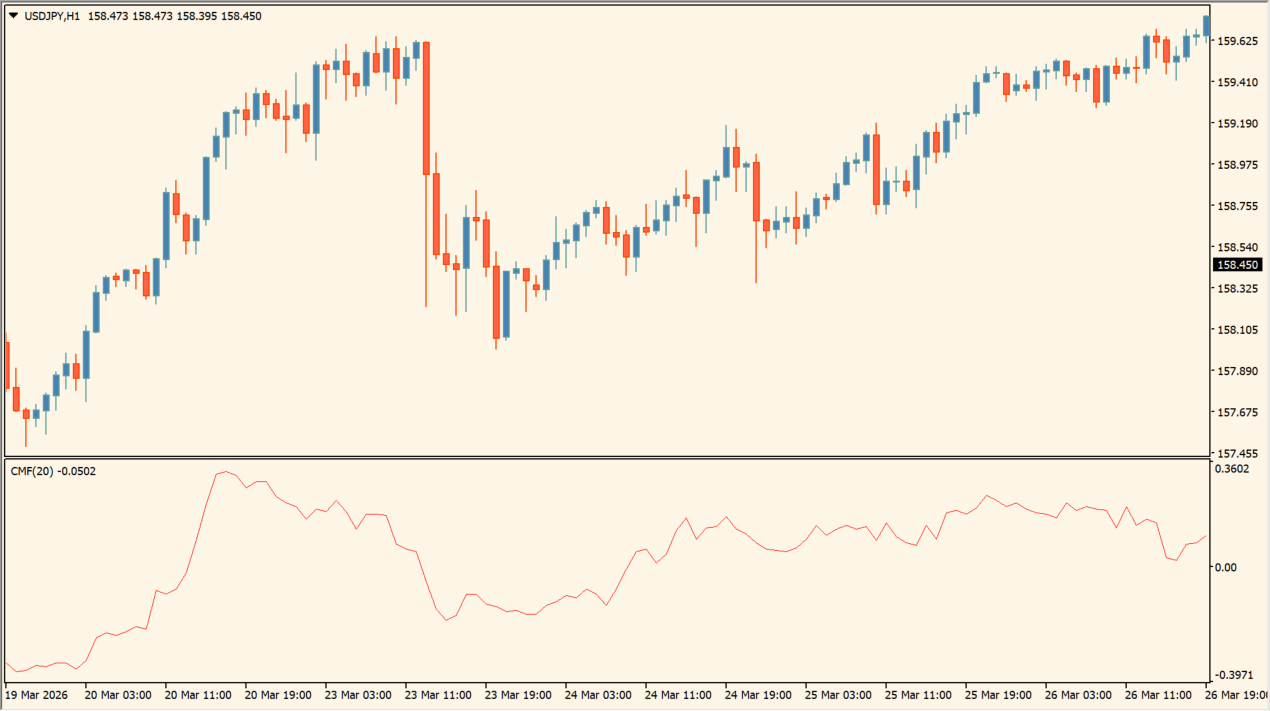Viewport: 1270px width, 711px height.
Task: Click the last blue candle at far right
Action: 1207,25
